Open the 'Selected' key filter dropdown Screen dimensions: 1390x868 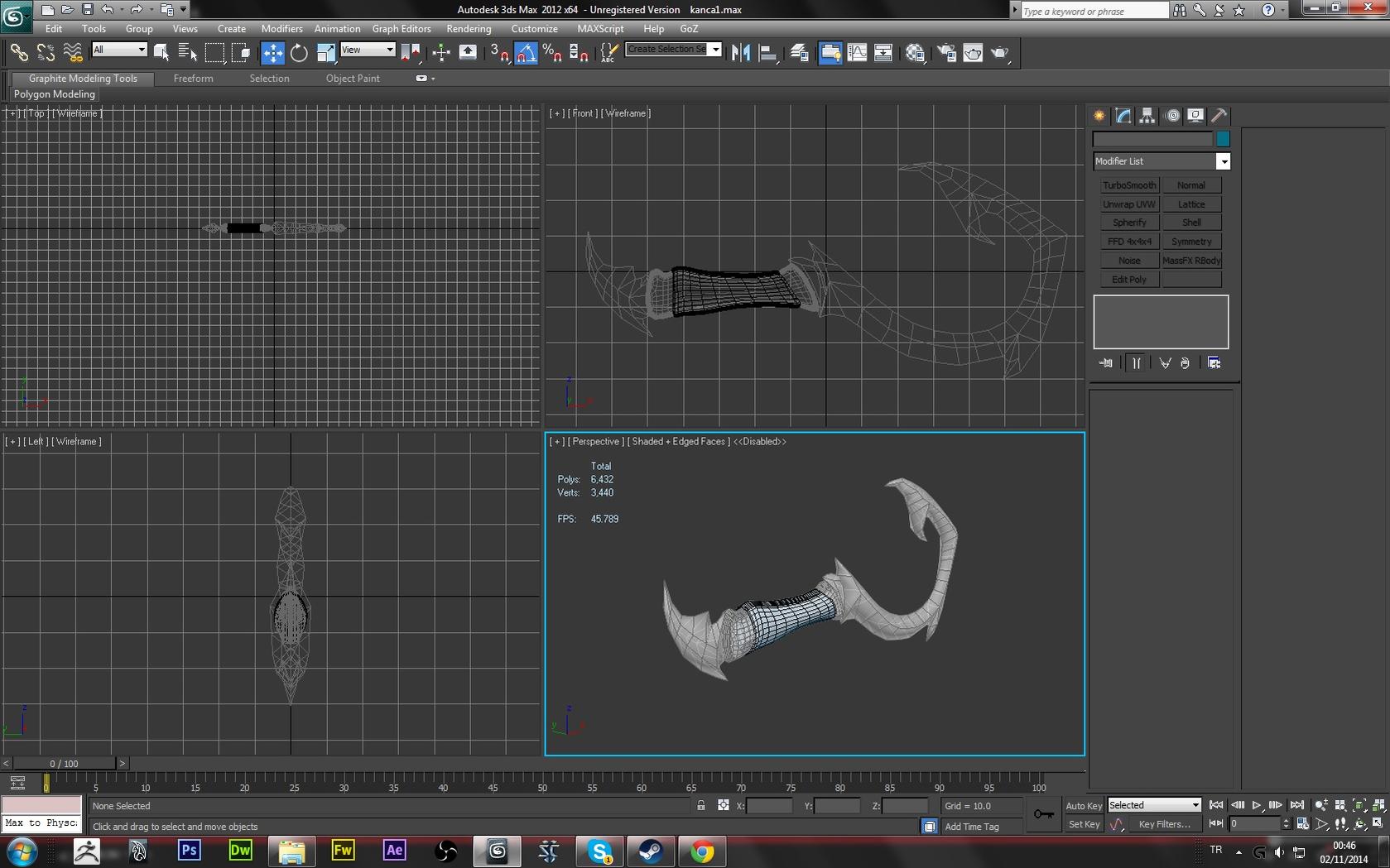pyautogui.click(x=1154, y=805)
